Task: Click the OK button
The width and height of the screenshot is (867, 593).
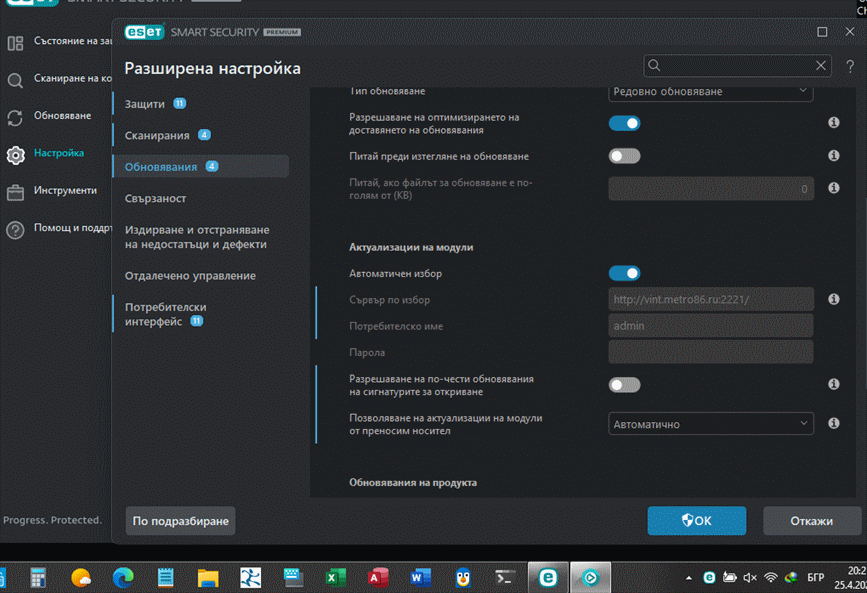Action: click(697, 521)
